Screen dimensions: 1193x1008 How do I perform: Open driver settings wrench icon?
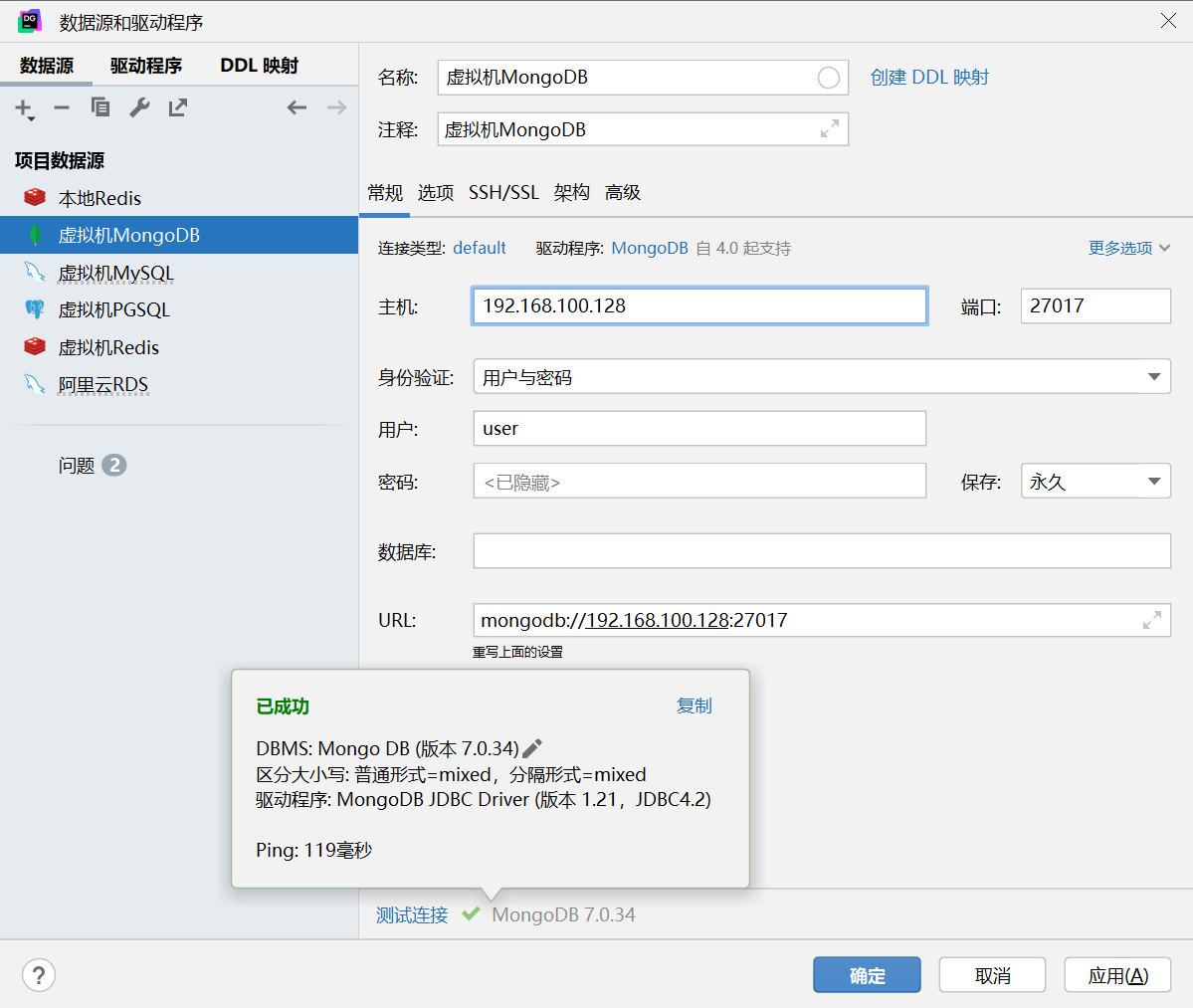click(x=139, y=107)
